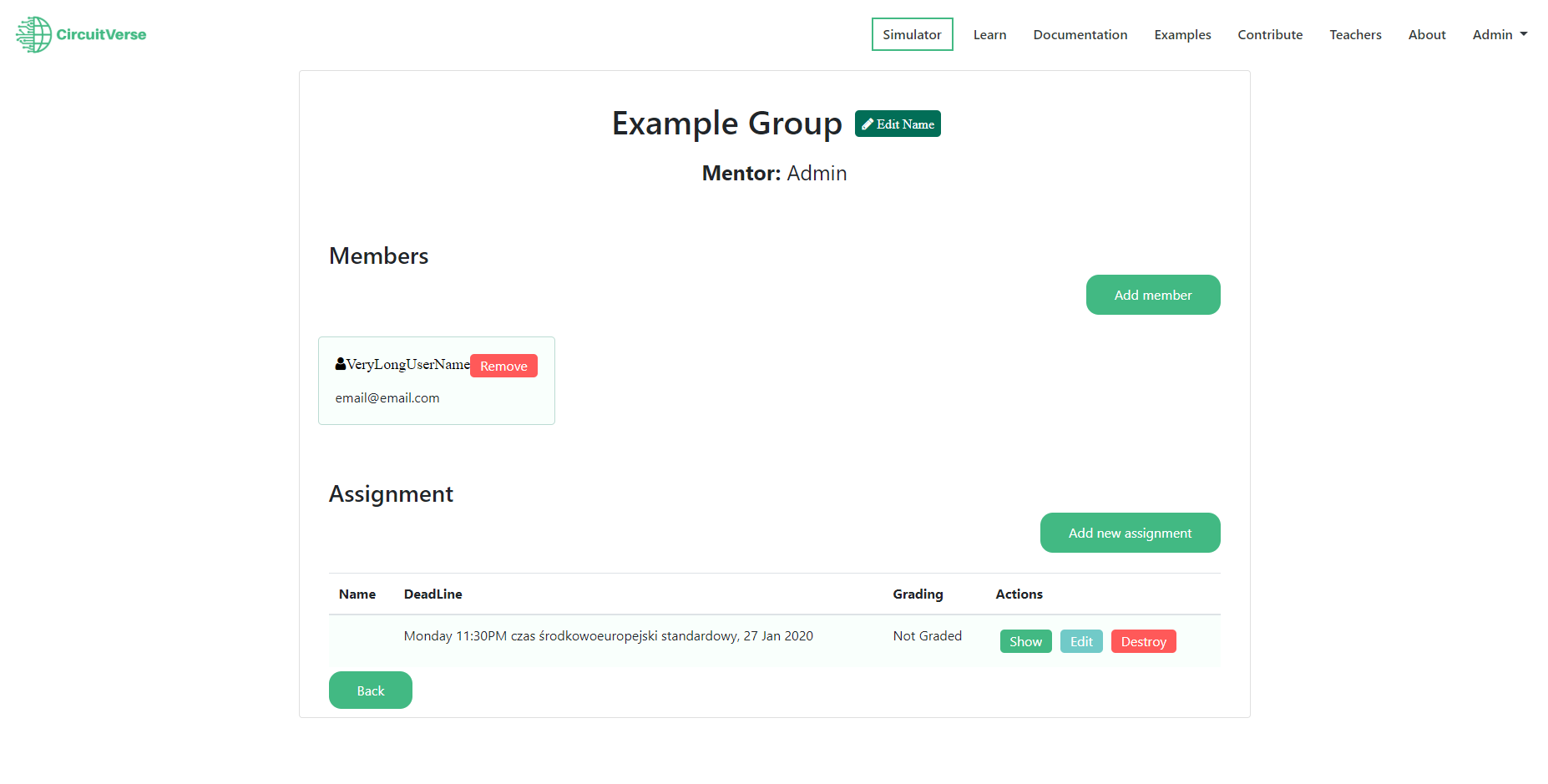This screenshot has width=1548, height=784.
Task: Edit the assignment in the table
Action: 1081,641
